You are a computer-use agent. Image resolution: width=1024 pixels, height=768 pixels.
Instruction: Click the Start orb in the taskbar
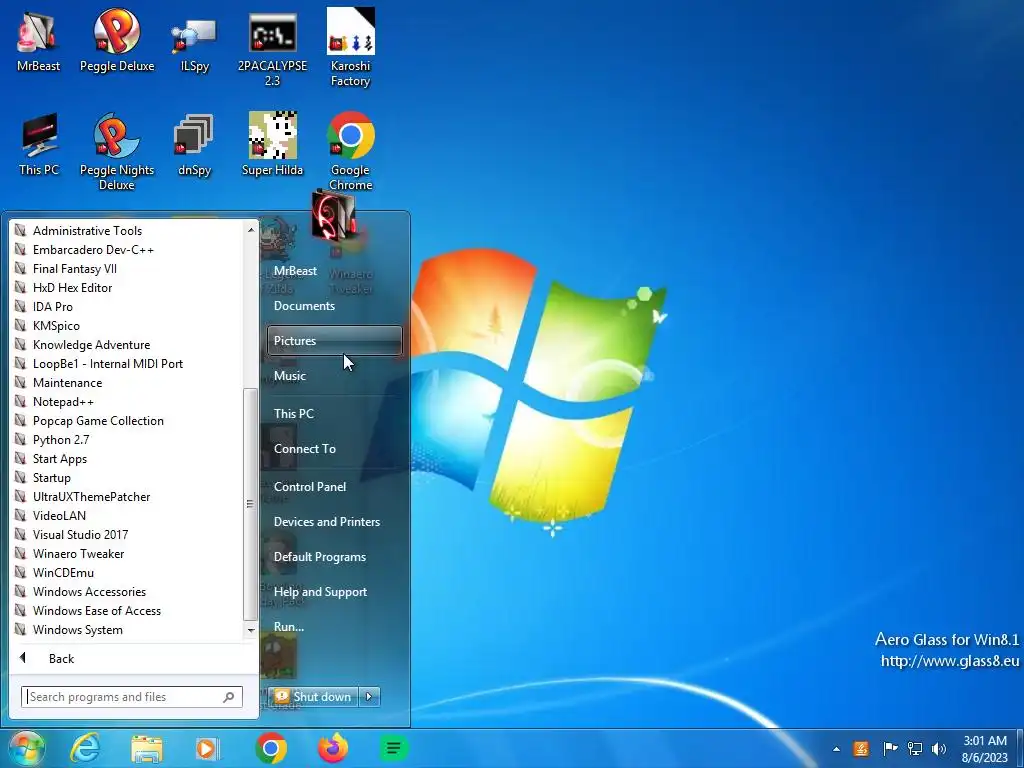click(x=25, y=748)
